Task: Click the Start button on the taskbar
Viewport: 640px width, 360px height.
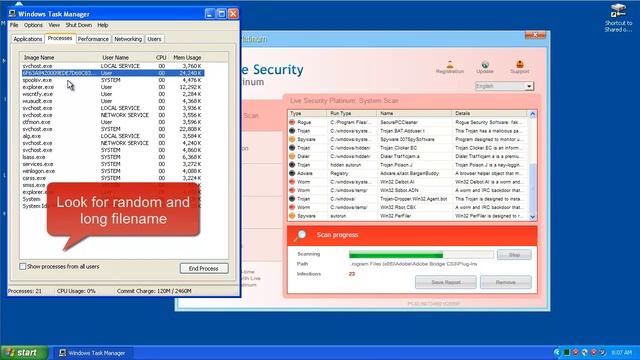Action: (24, 352)
